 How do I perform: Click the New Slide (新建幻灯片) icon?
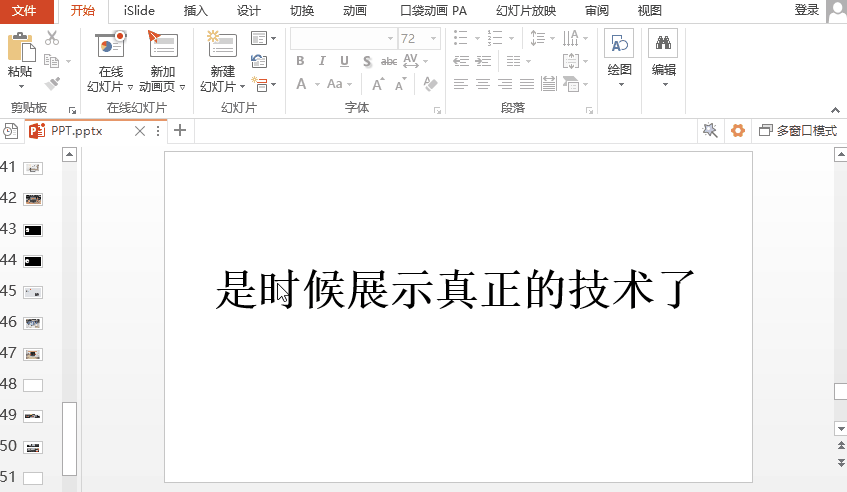click(223, 44)
